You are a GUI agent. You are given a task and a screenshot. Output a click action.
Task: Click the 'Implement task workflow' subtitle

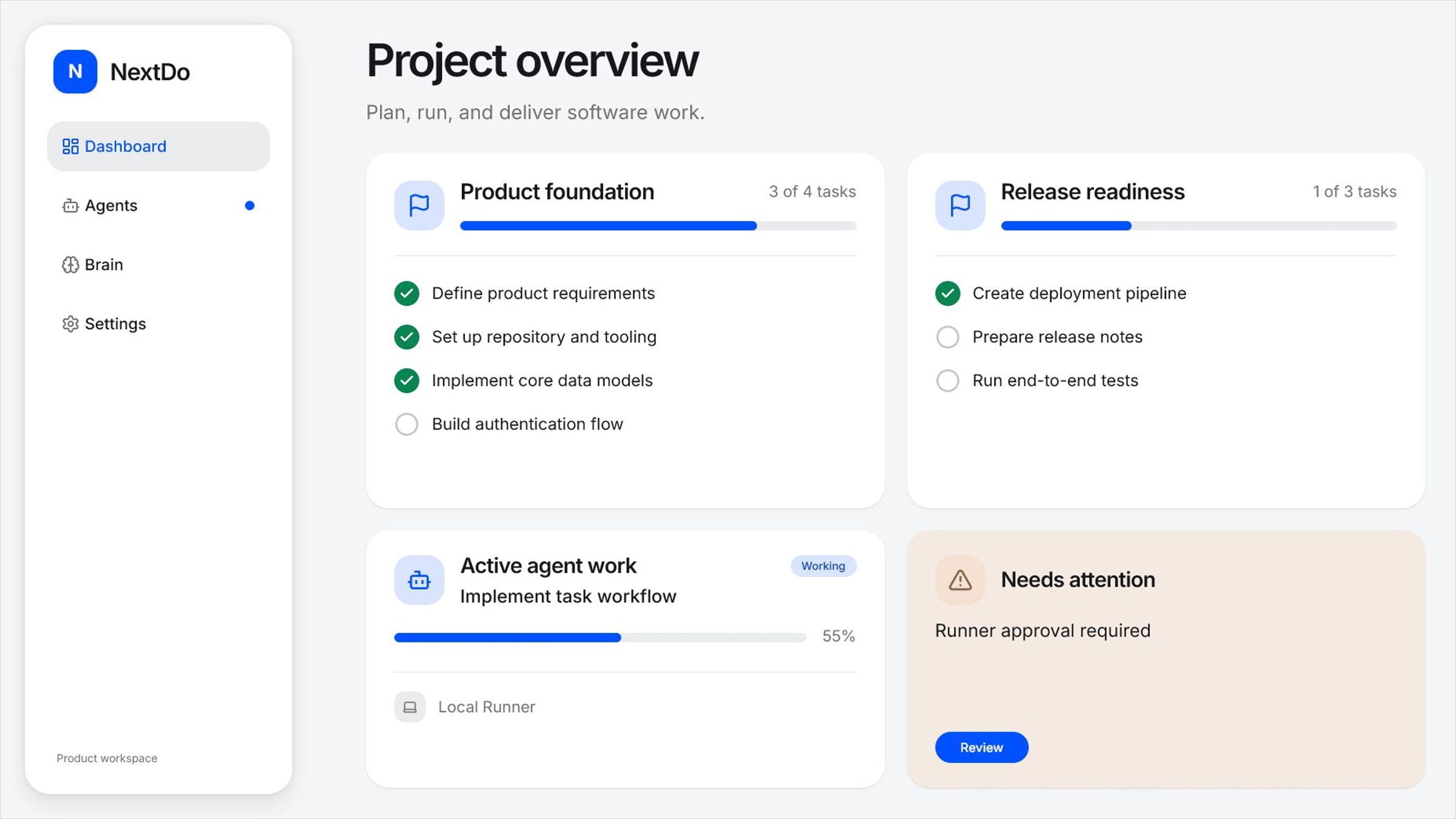point(568,596)
